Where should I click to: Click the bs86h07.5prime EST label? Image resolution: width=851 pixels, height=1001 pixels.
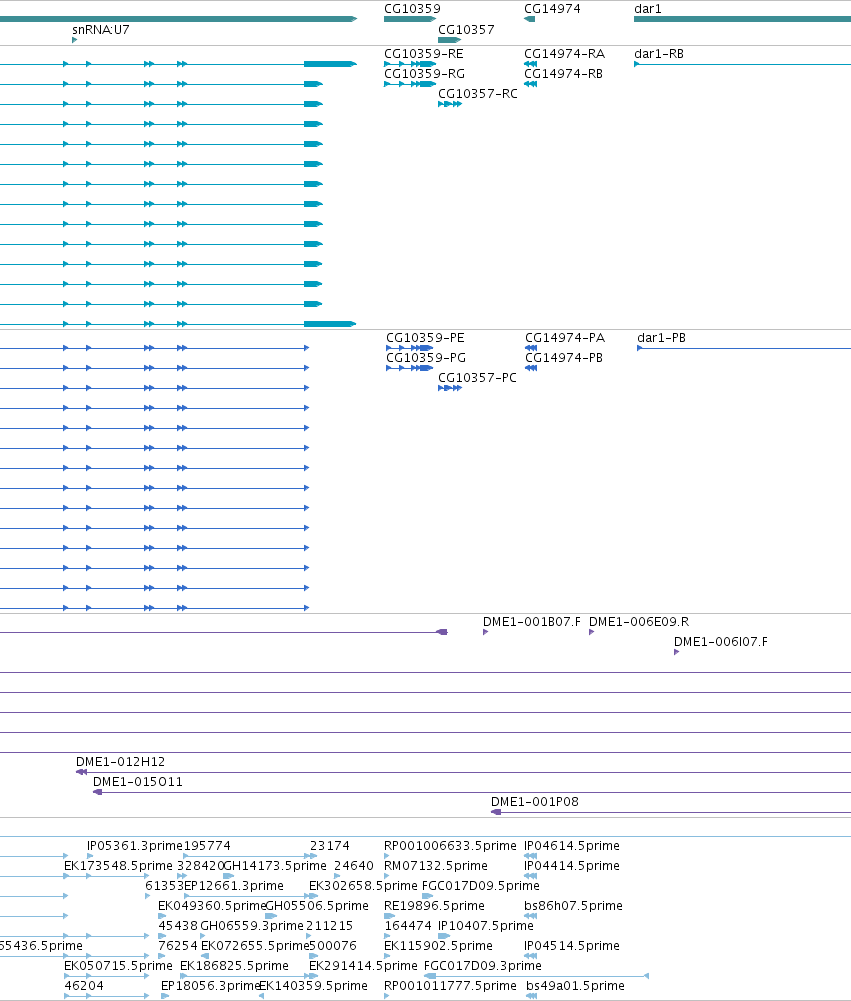(573, 906)
